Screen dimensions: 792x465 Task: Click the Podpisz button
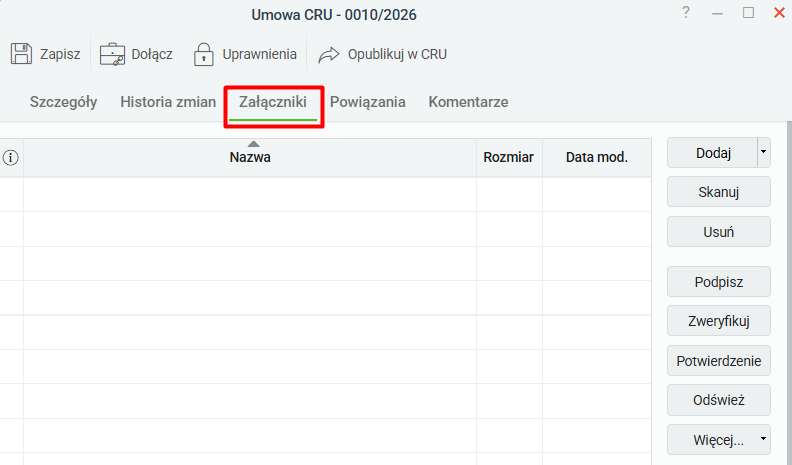click(719, 282)
